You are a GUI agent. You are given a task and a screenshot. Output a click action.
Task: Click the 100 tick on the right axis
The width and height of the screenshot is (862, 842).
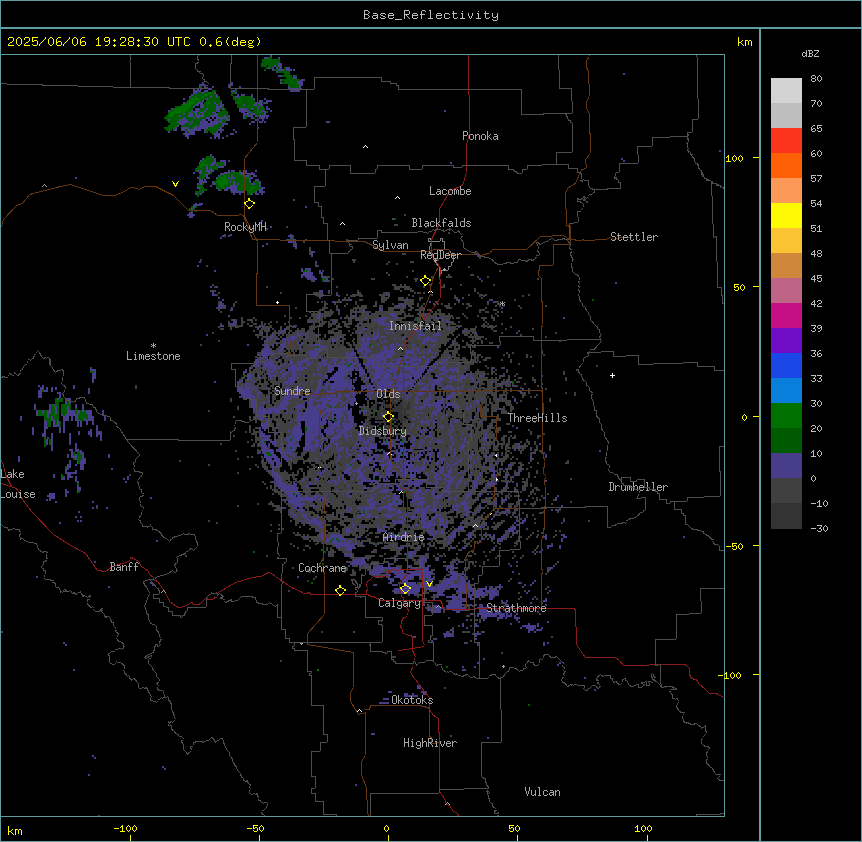[x=734, y=158]
